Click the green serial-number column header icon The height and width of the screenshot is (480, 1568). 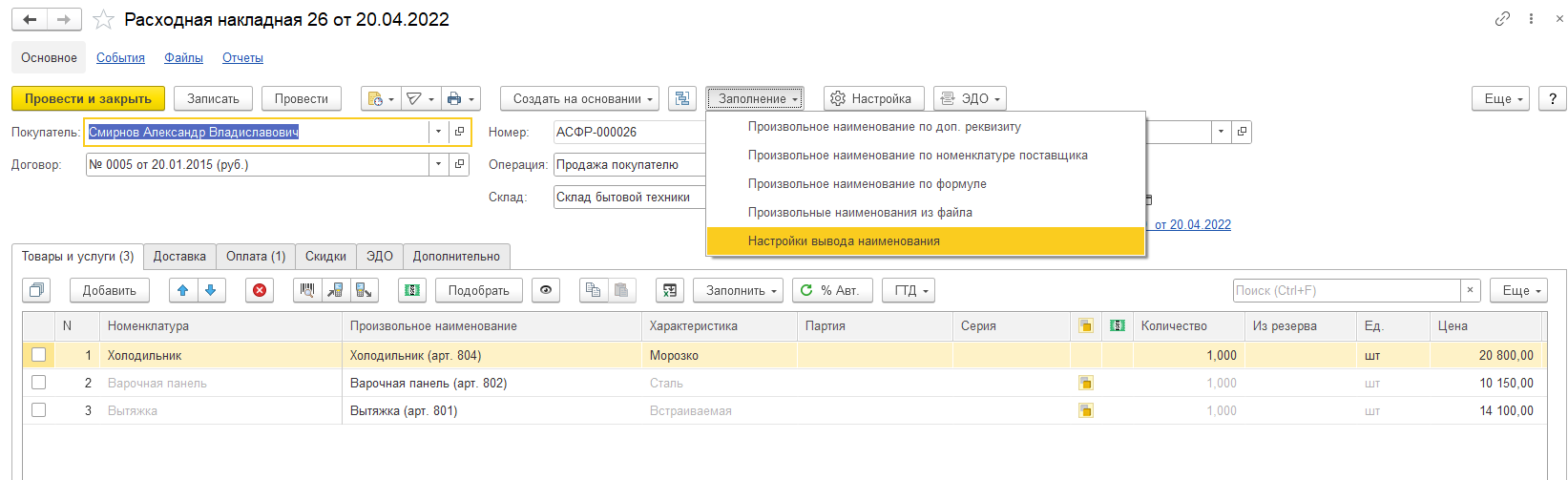1118,325
